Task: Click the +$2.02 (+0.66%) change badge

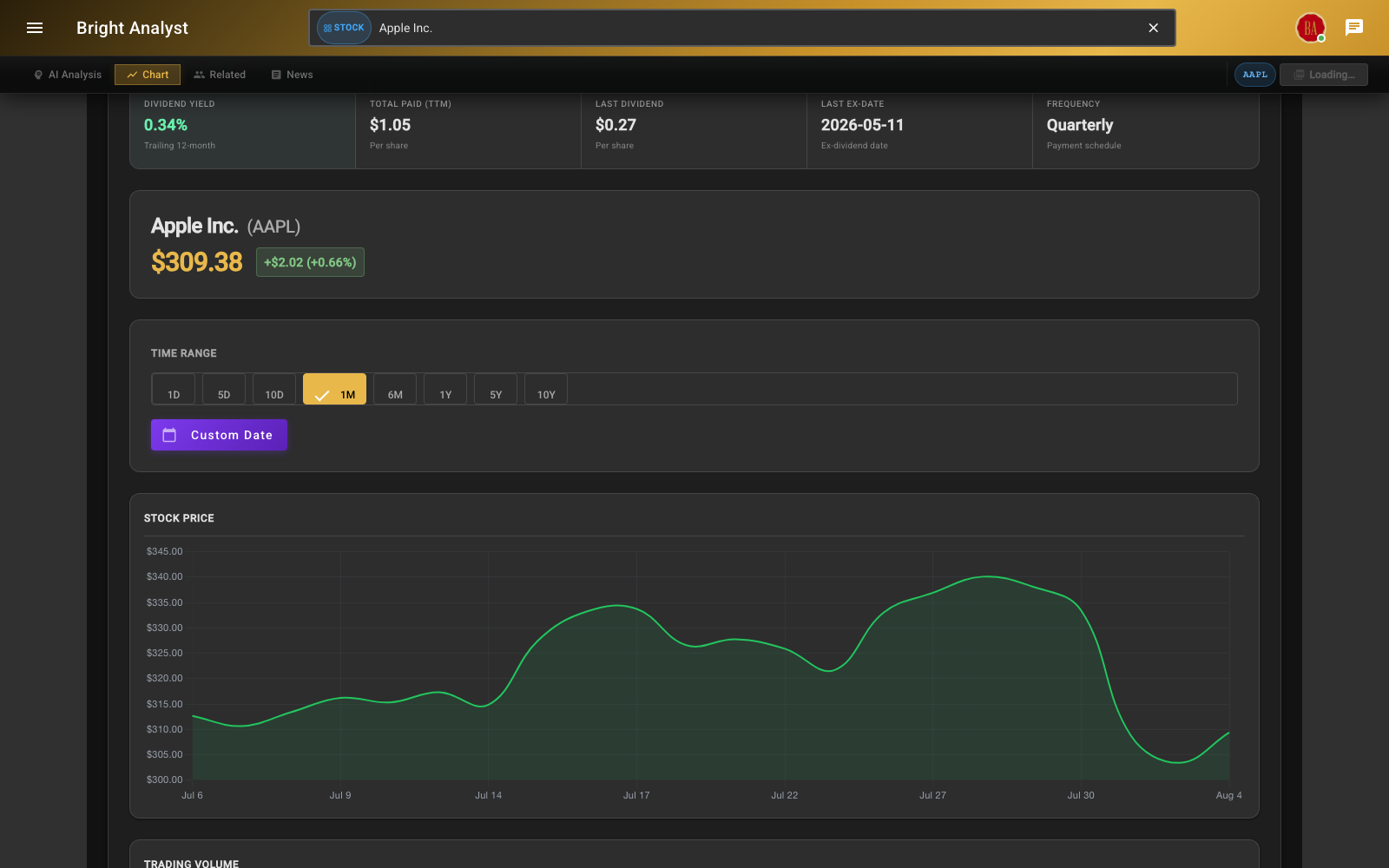Action: pyautogui.click(x=310, y=262)
